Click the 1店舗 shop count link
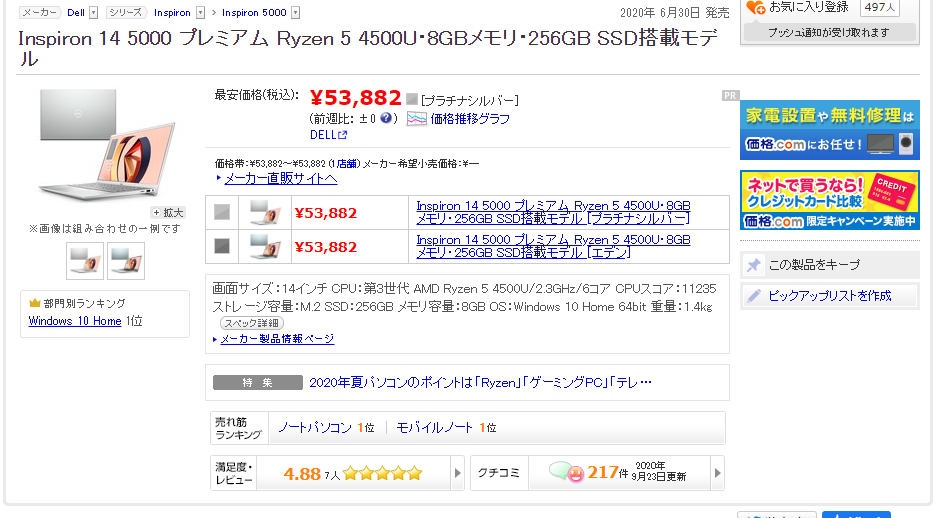 pos(344,163)
